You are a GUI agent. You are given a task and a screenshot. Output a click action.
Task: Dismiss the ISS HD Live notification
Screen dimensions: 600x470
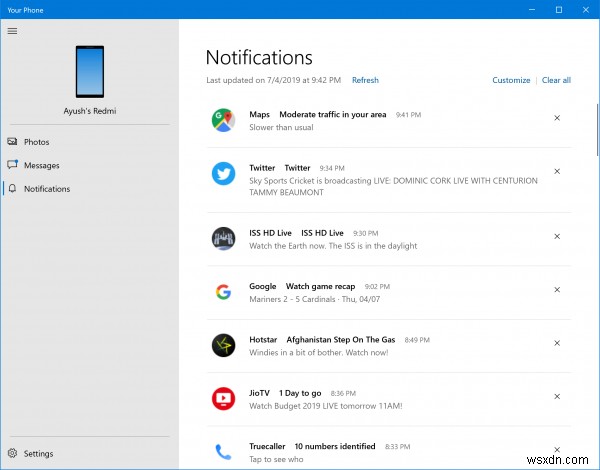pyautogui.click(x=557, y=236)
